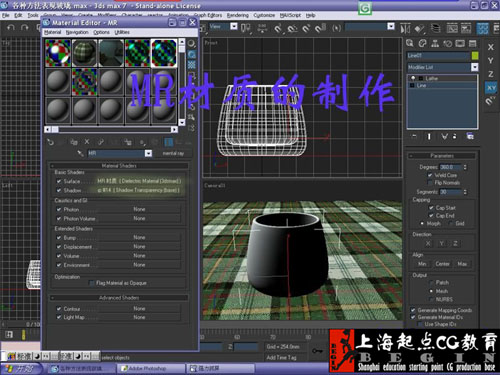Viewport: 500px width, 375px height.
Task: Click Assign Material to Selection icon
Action: (74, 142)
